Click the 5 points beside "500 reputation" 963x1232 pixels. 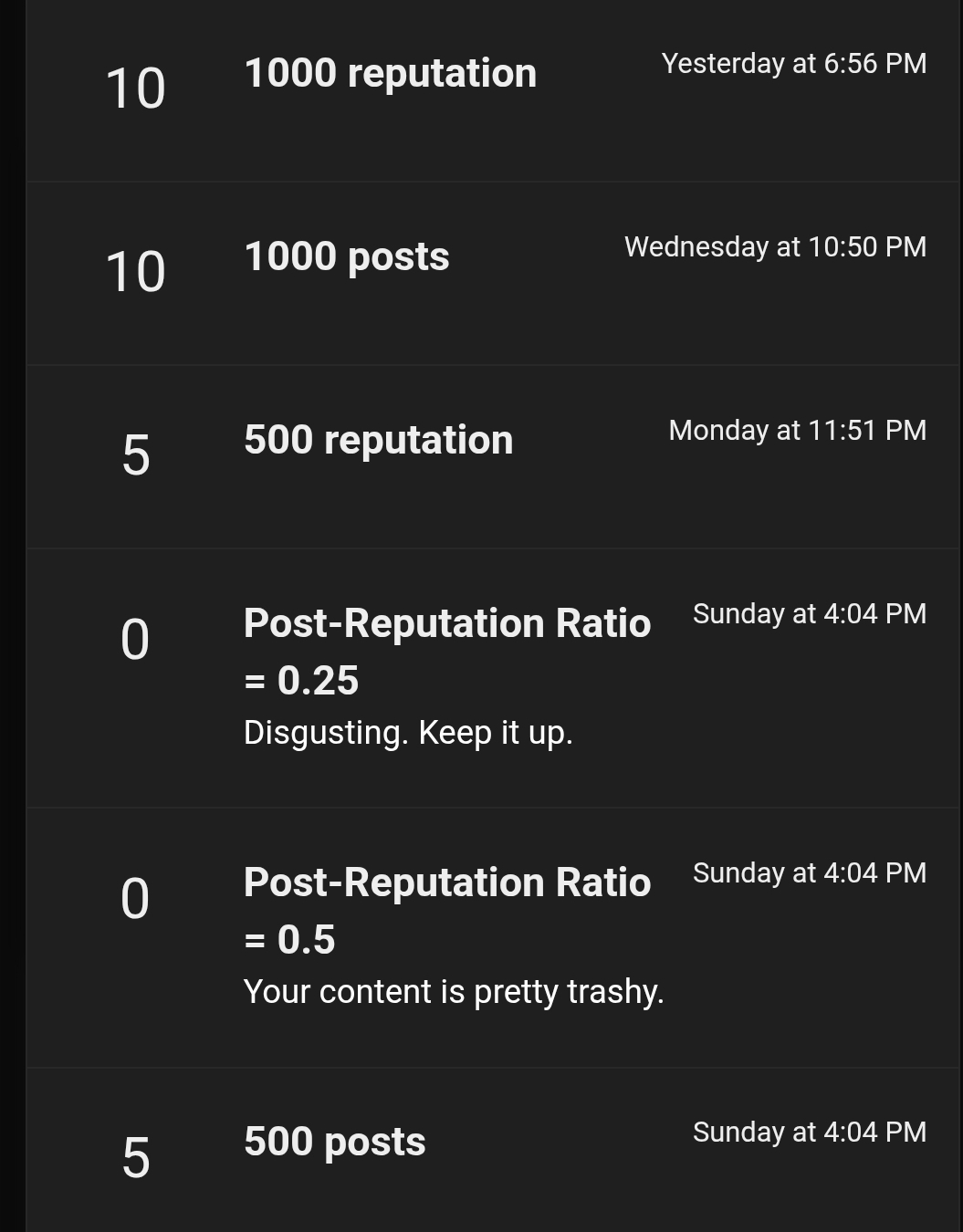click(x=135, y=456)
